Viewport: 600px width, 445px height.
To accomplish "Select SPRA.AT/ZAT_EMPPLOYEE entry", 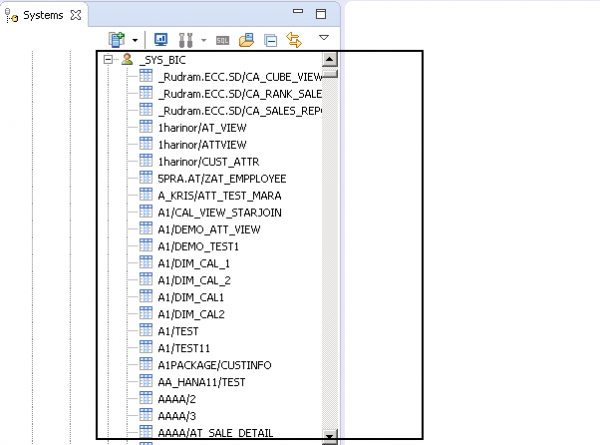I will tap(222, 179).
